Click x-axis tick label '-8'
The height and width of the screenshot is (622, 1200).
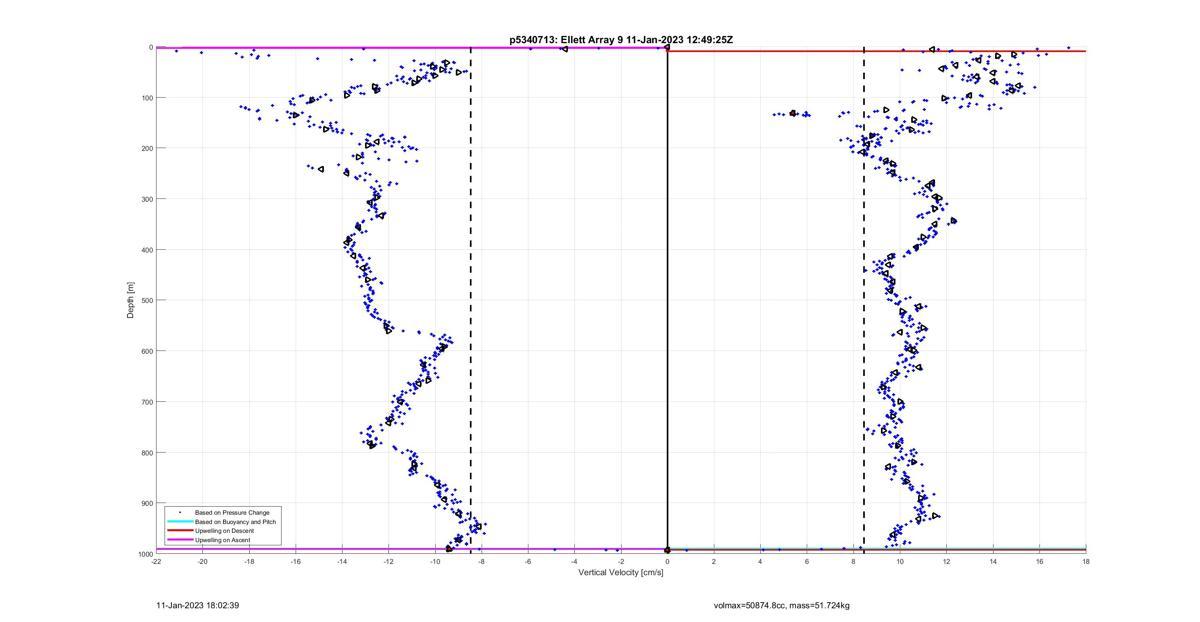pyautogui.click(x=481, y=561)
